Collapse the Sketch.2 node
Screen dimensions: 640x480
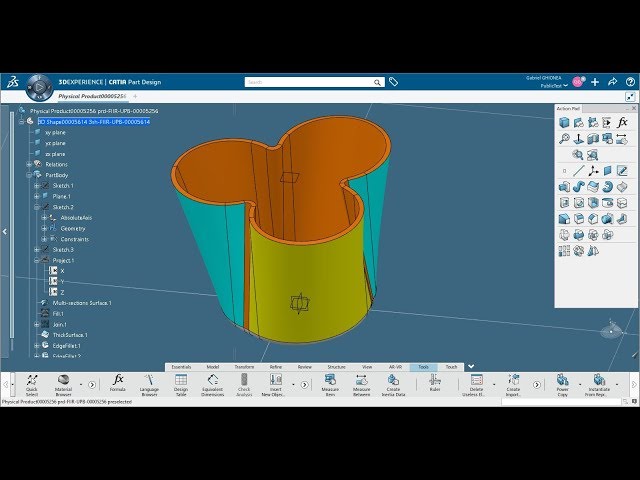(36, 207)
